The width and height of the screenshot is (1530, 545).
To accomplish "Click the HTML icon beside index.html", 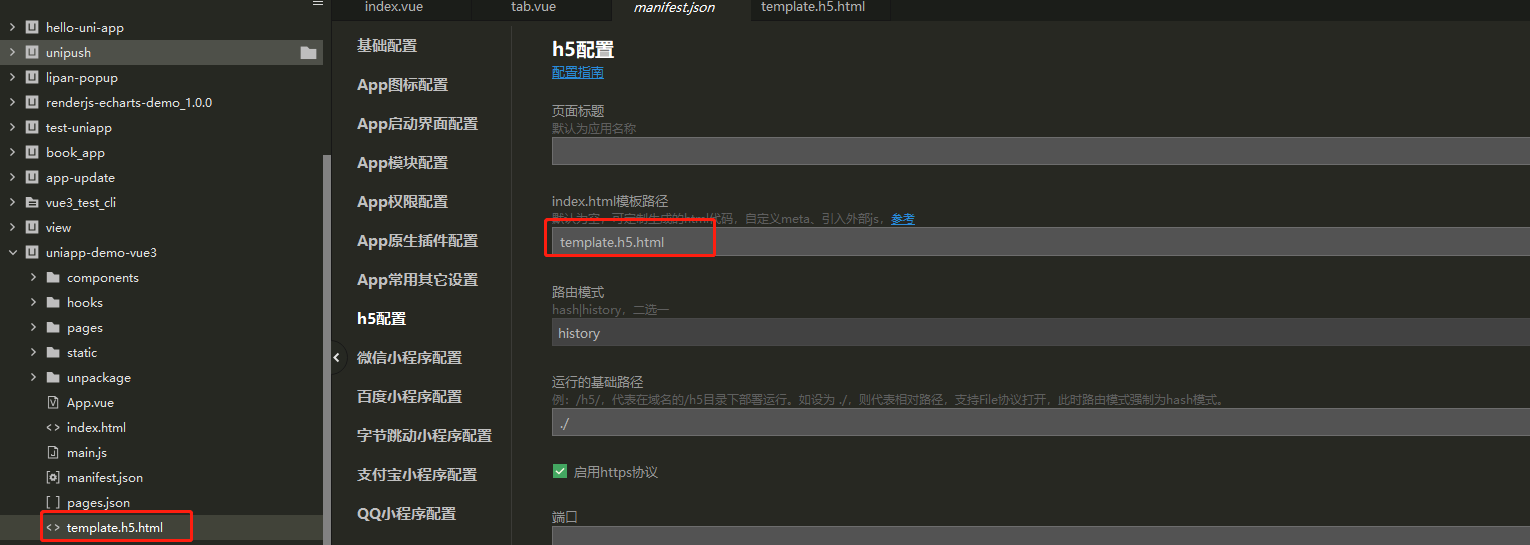I will point(53,428).
